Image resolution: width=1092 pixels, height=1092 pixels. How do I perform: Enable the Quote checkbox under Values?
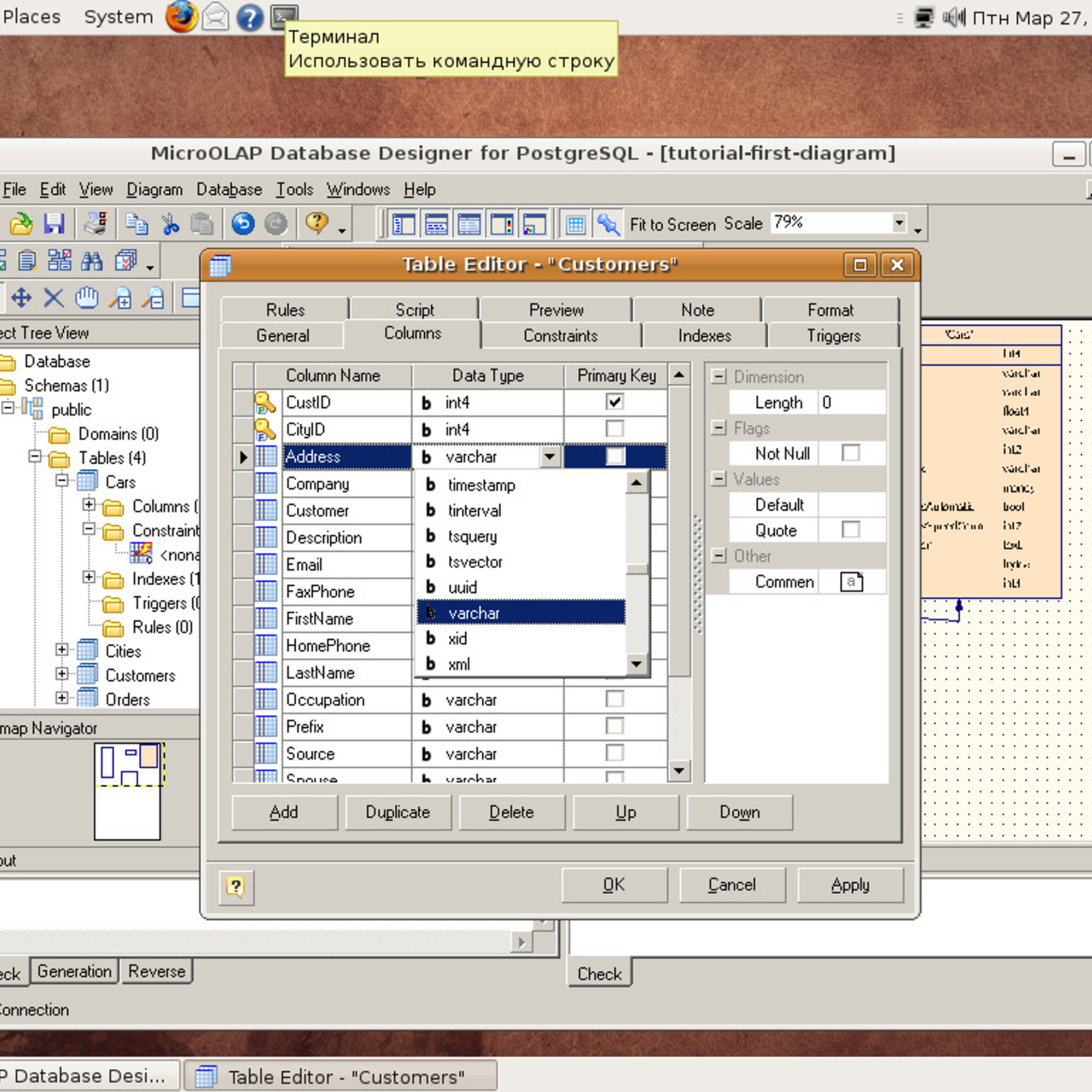851,530
